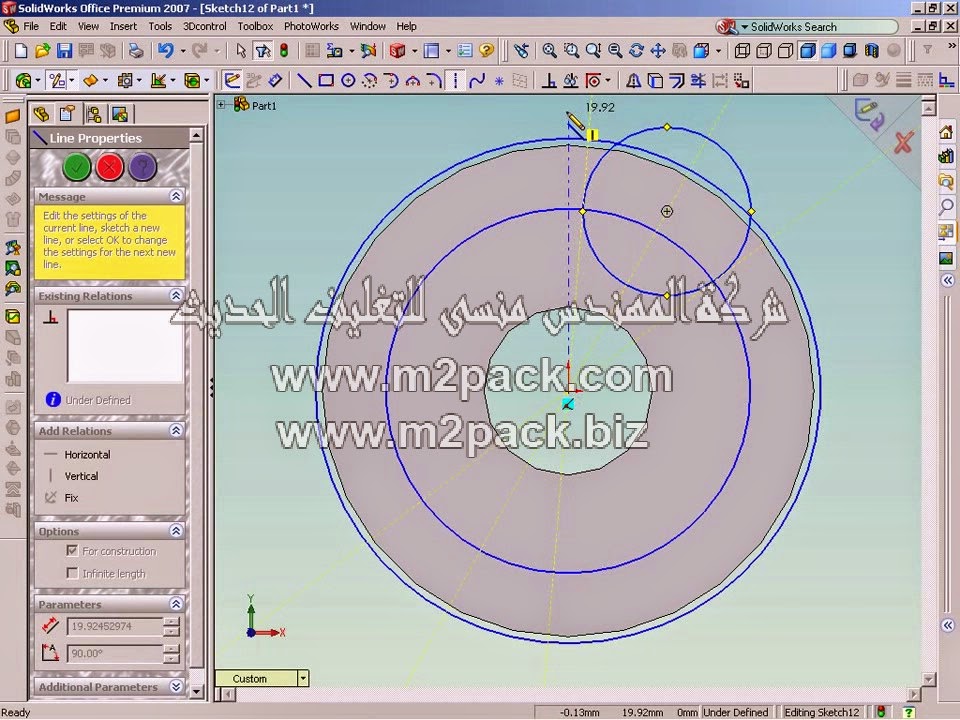Select the Part1 item in the flyout tree
This screenshot has height=720, width=960.
(264, 105)
